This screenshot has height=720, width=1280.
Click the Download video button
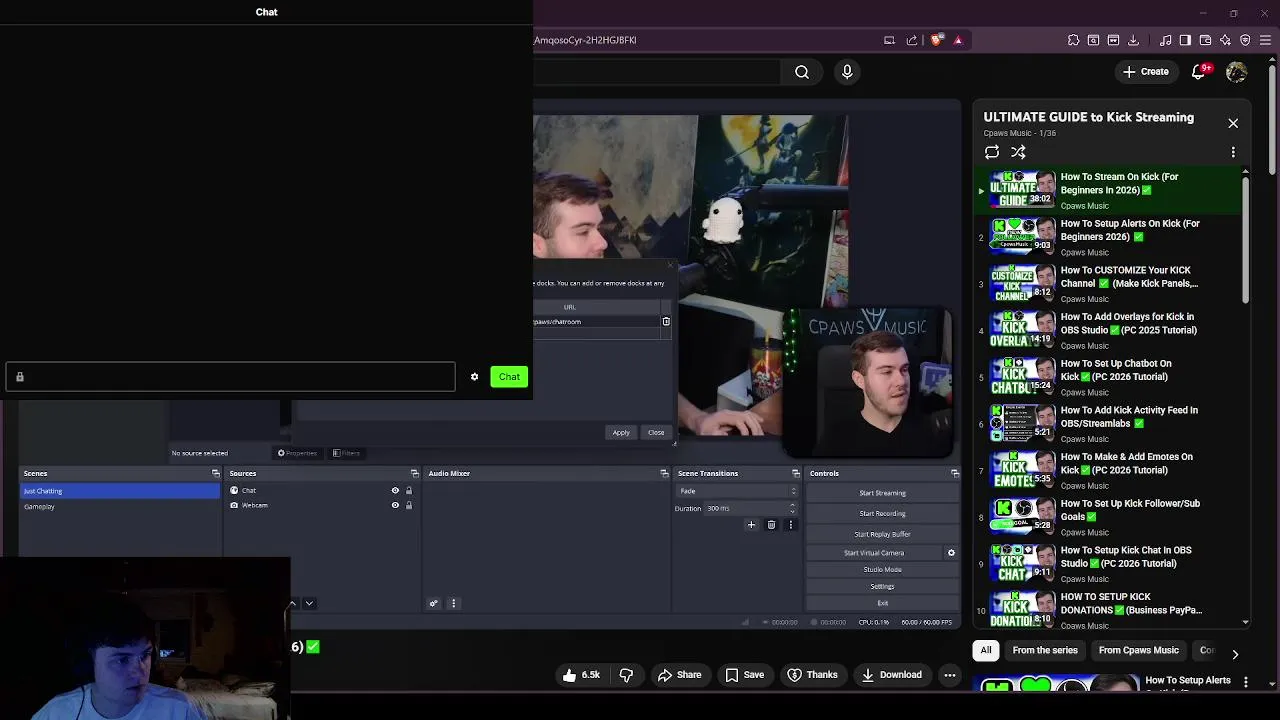click(891, 675)
